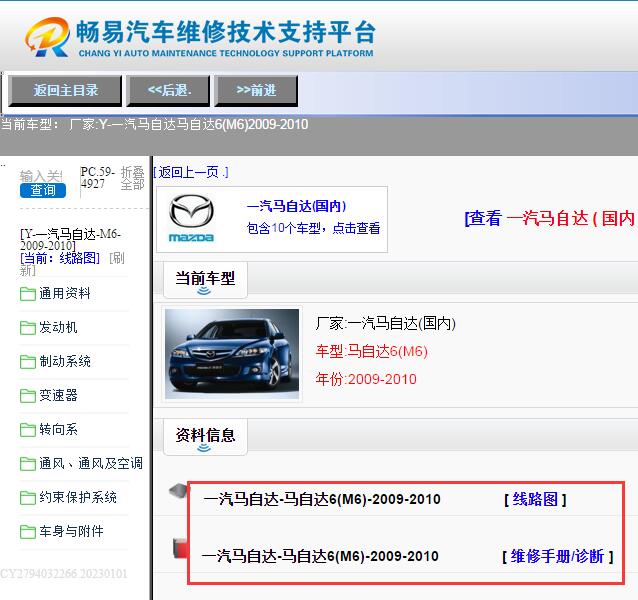Click the 厂家:一汽马自达(国内) text

(x=385, y=324)
